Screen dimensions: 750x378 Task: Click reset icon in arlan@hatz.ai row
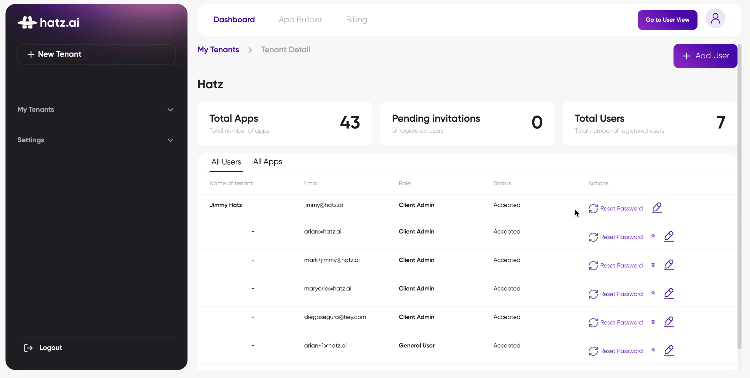coord(593,237)
